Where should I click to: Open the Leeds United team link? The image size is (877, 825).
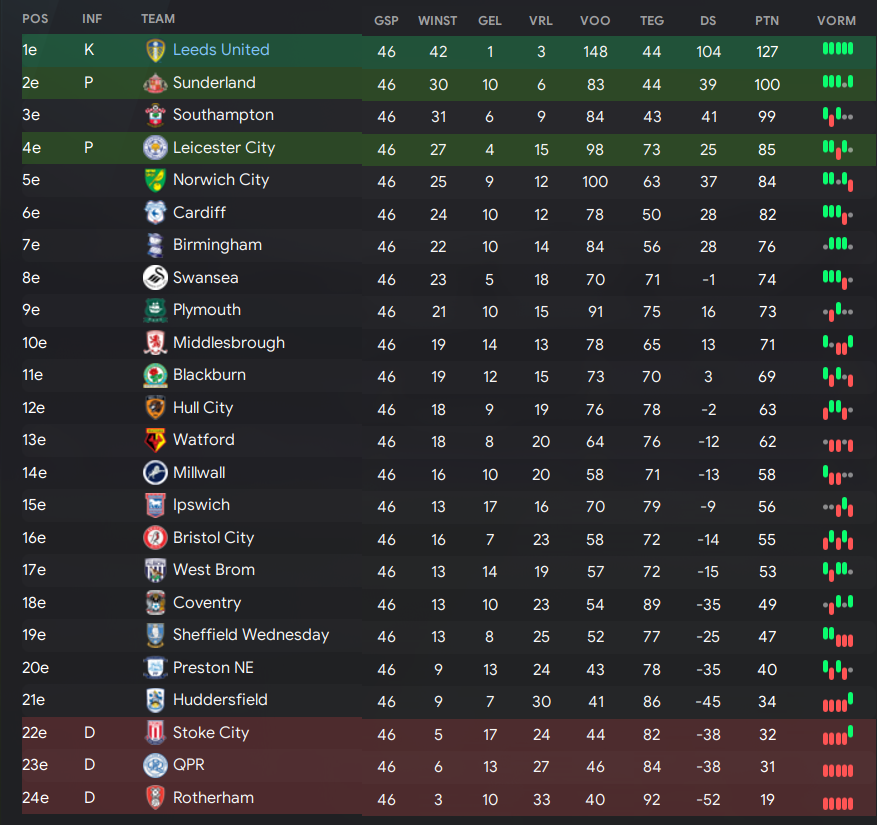point(221,50)
